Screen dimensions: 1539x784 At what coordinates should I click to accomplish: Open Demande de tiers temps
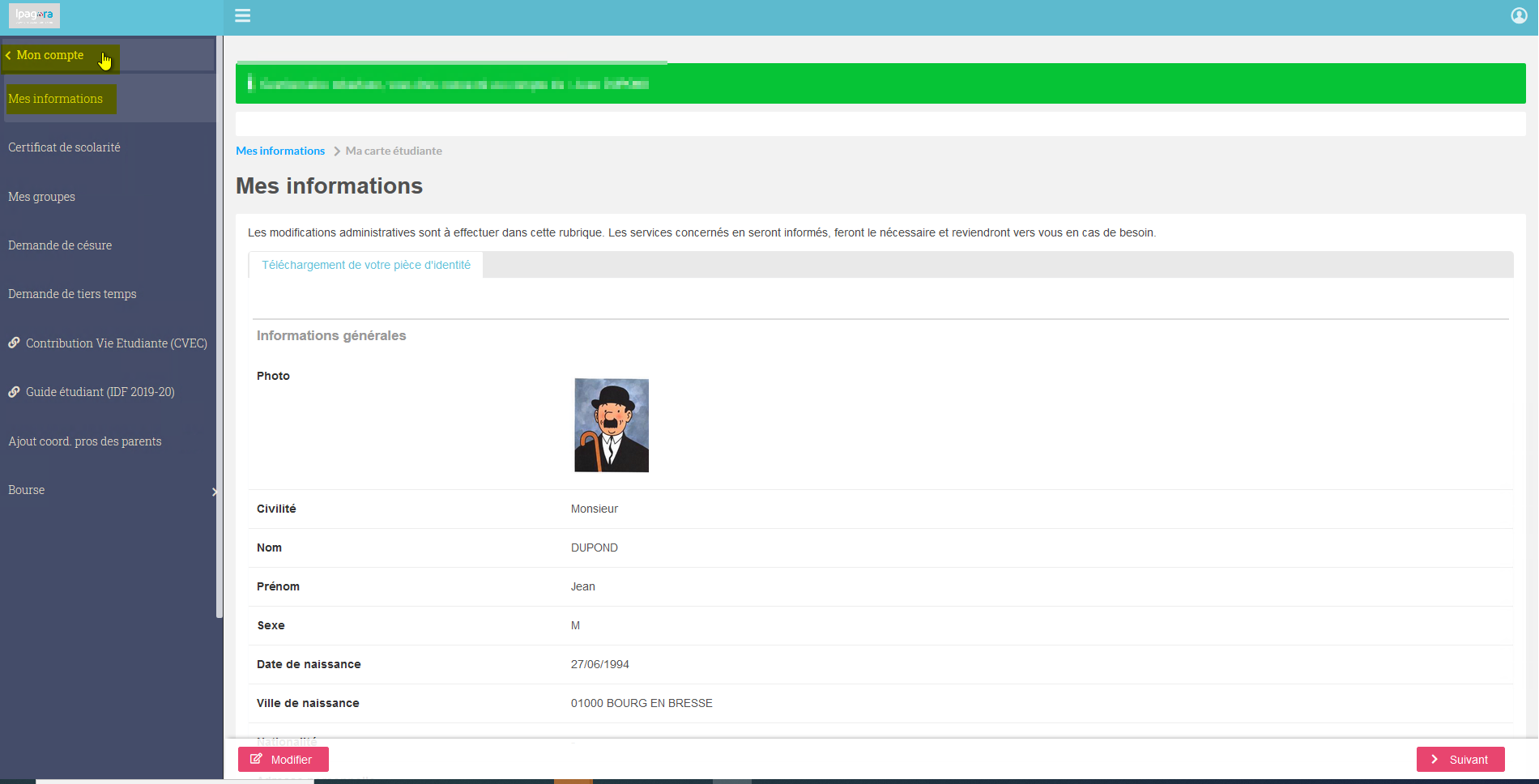(72, 294)
